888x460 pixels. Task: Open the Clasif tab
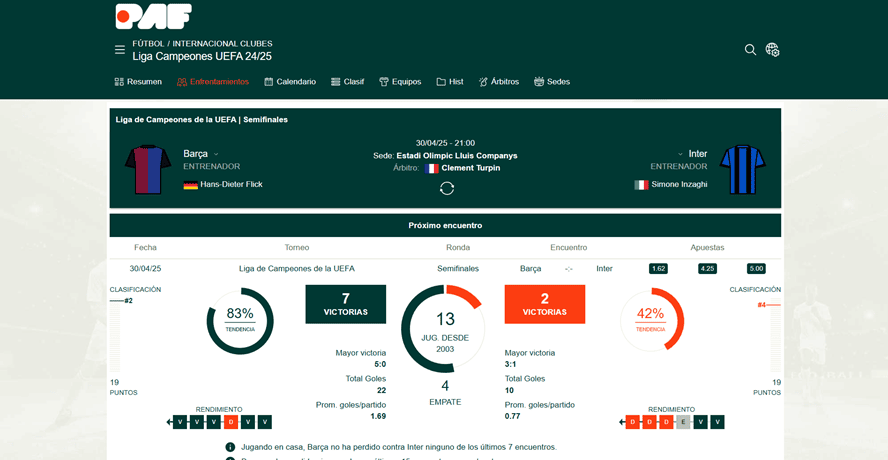(x=348, y=82)
